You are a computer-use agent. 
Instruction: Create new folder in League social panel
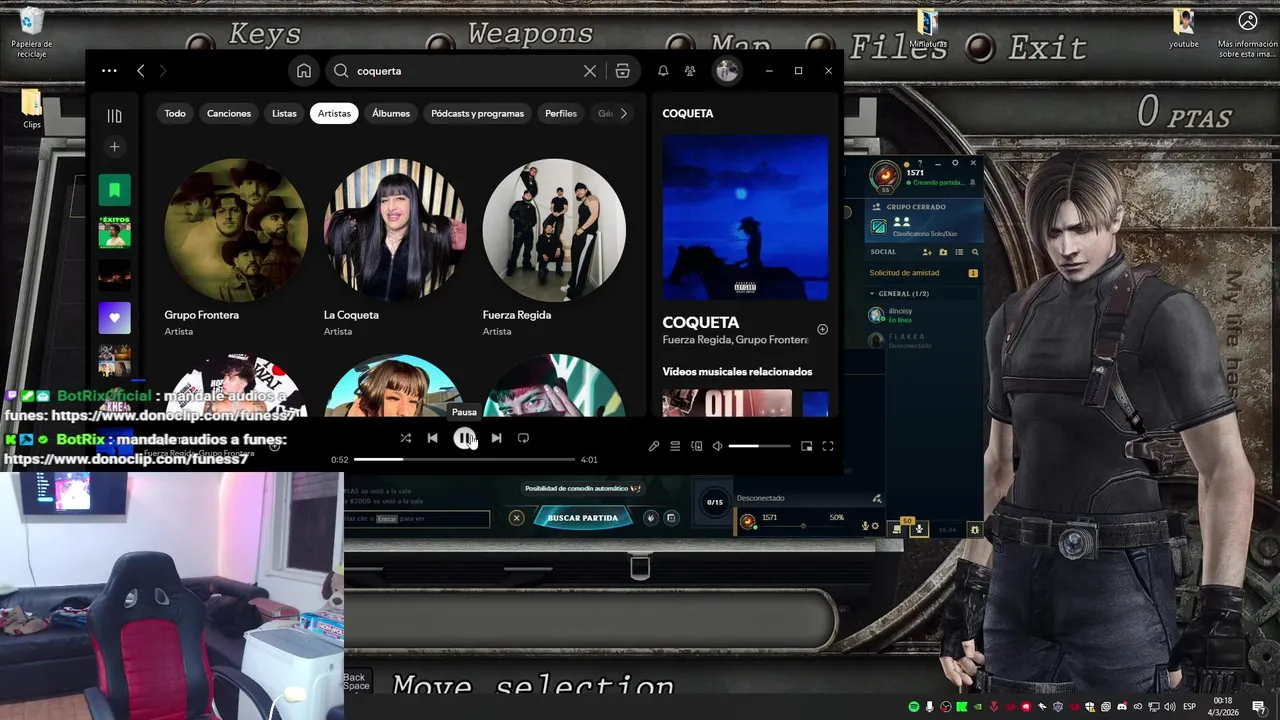point(943,252)
